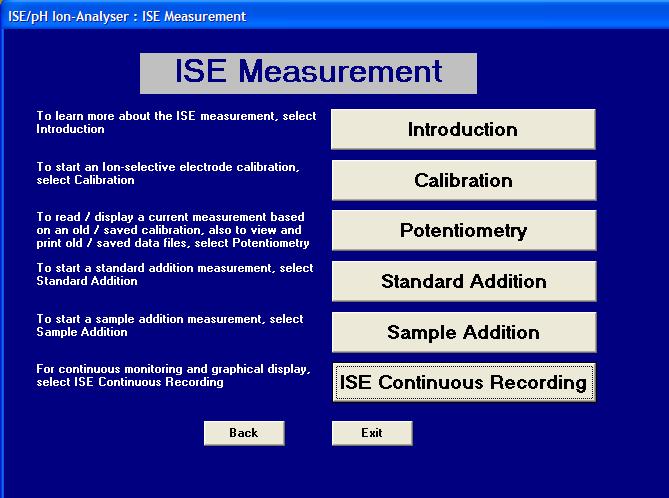Go Back to previous screen
This screenshot has width=669, height=498.
244,433
